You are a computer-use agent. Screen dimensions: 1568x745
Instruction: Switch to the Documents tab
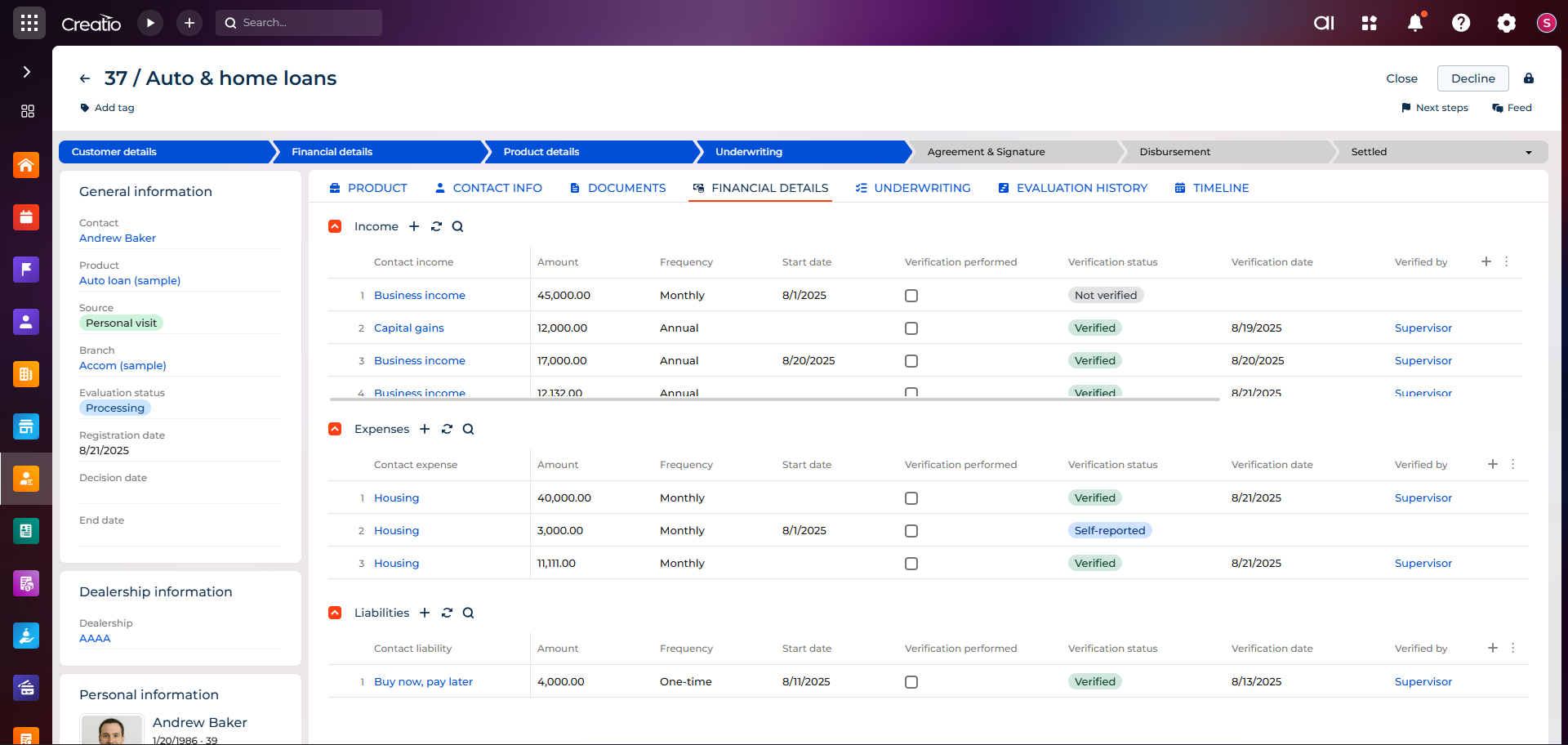pyautogui.click(x=617, y=188)
